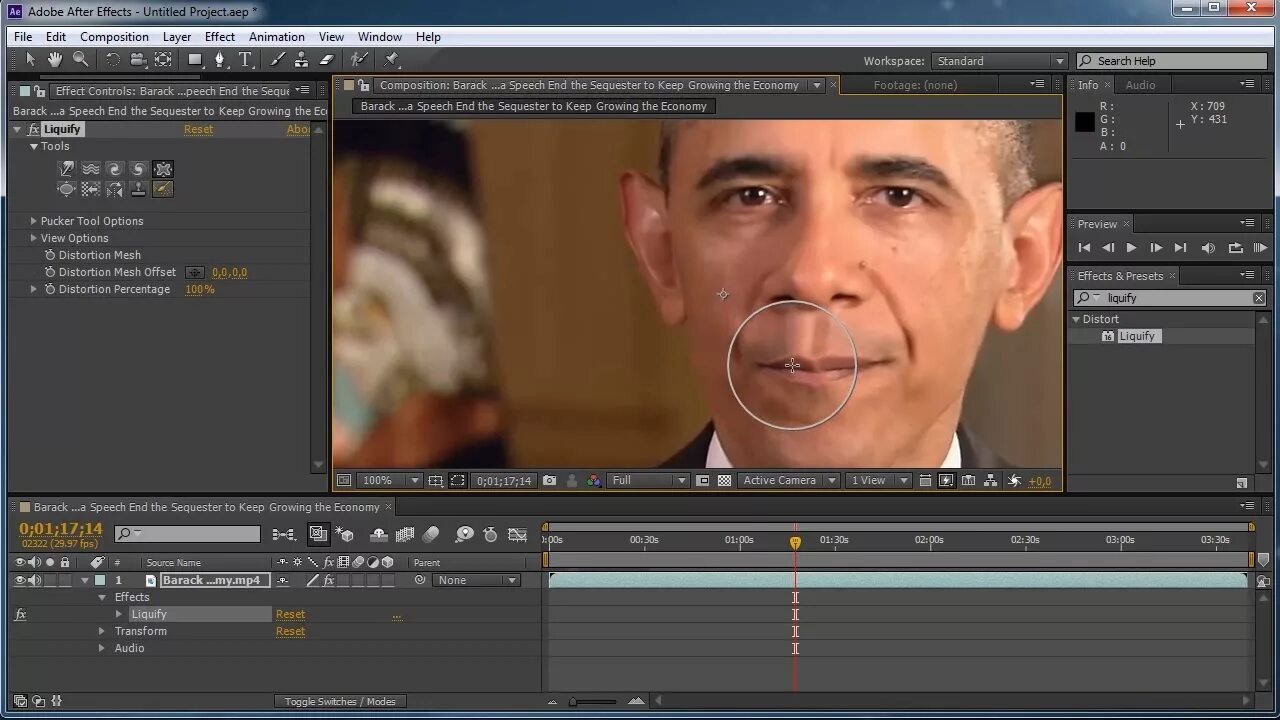Toggle Distortion Mesh stopwatch
The image size is (1280, 720).
click(50, 255)
